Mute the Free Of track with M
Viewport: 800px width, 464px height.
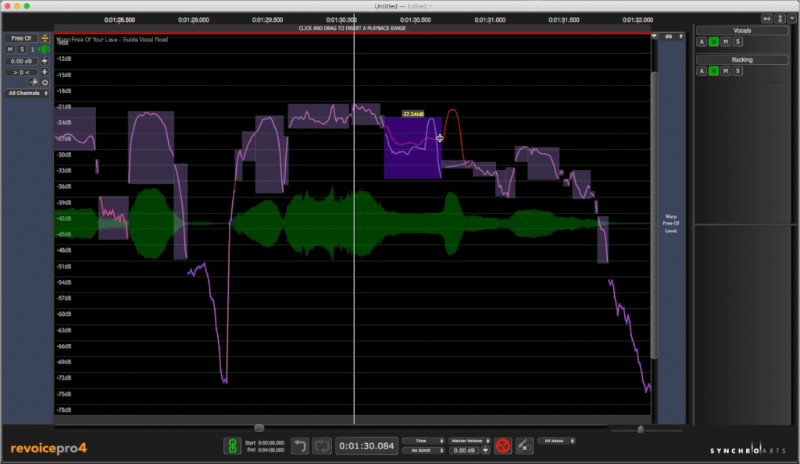(x=10, y=49)
